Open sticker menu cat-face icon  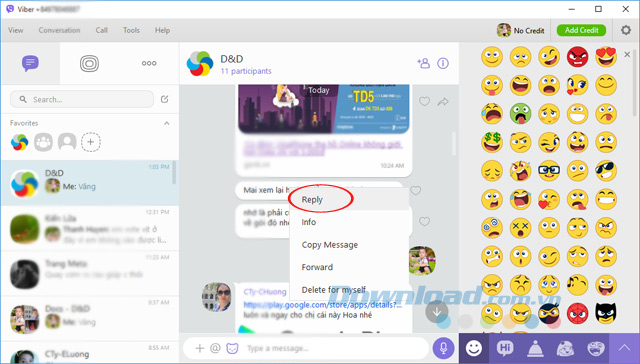click(232, 348)
